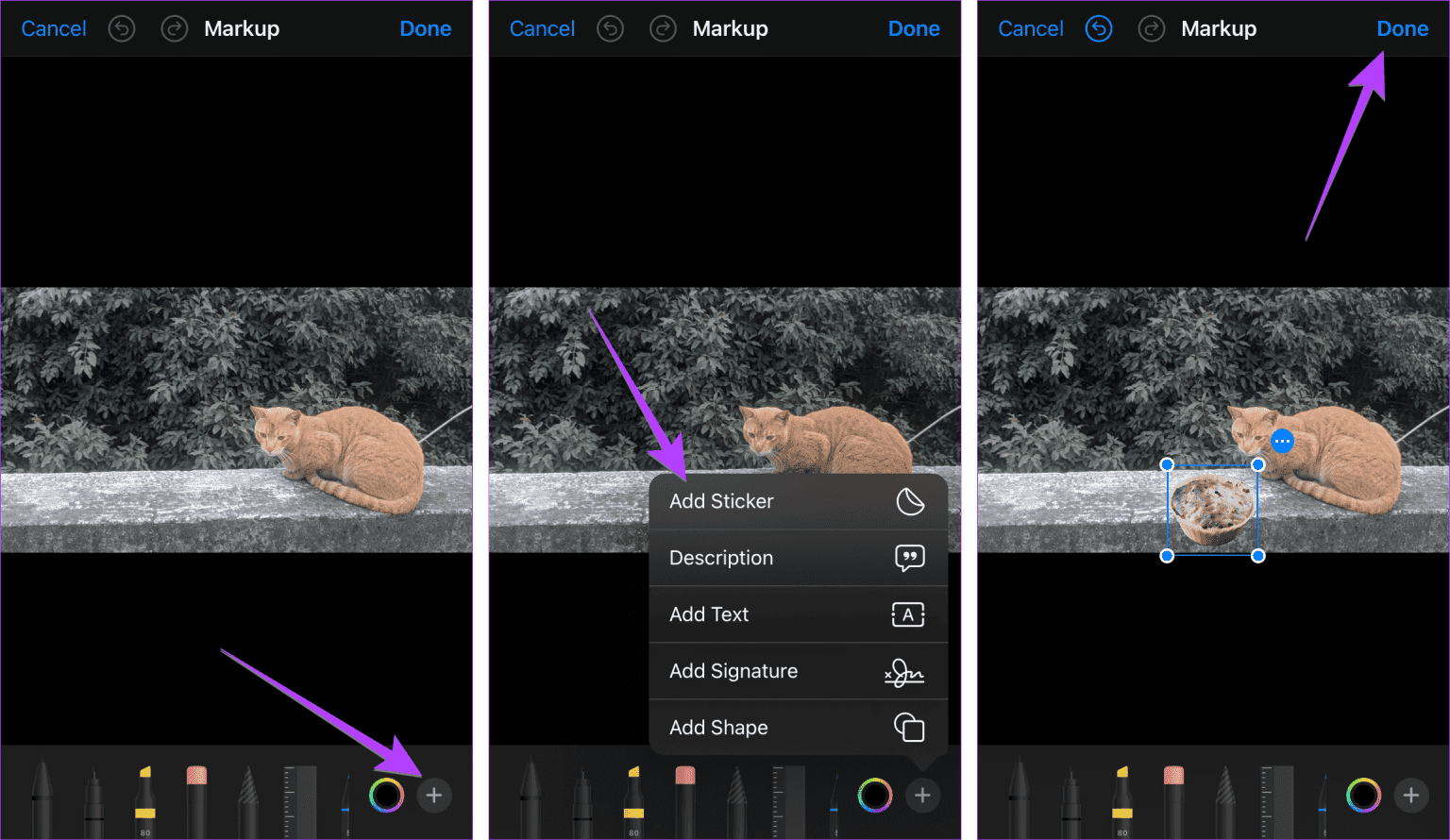Open color picker ring in third screen
This screenshot has height=840, width=1450.
click(1363, 796)
